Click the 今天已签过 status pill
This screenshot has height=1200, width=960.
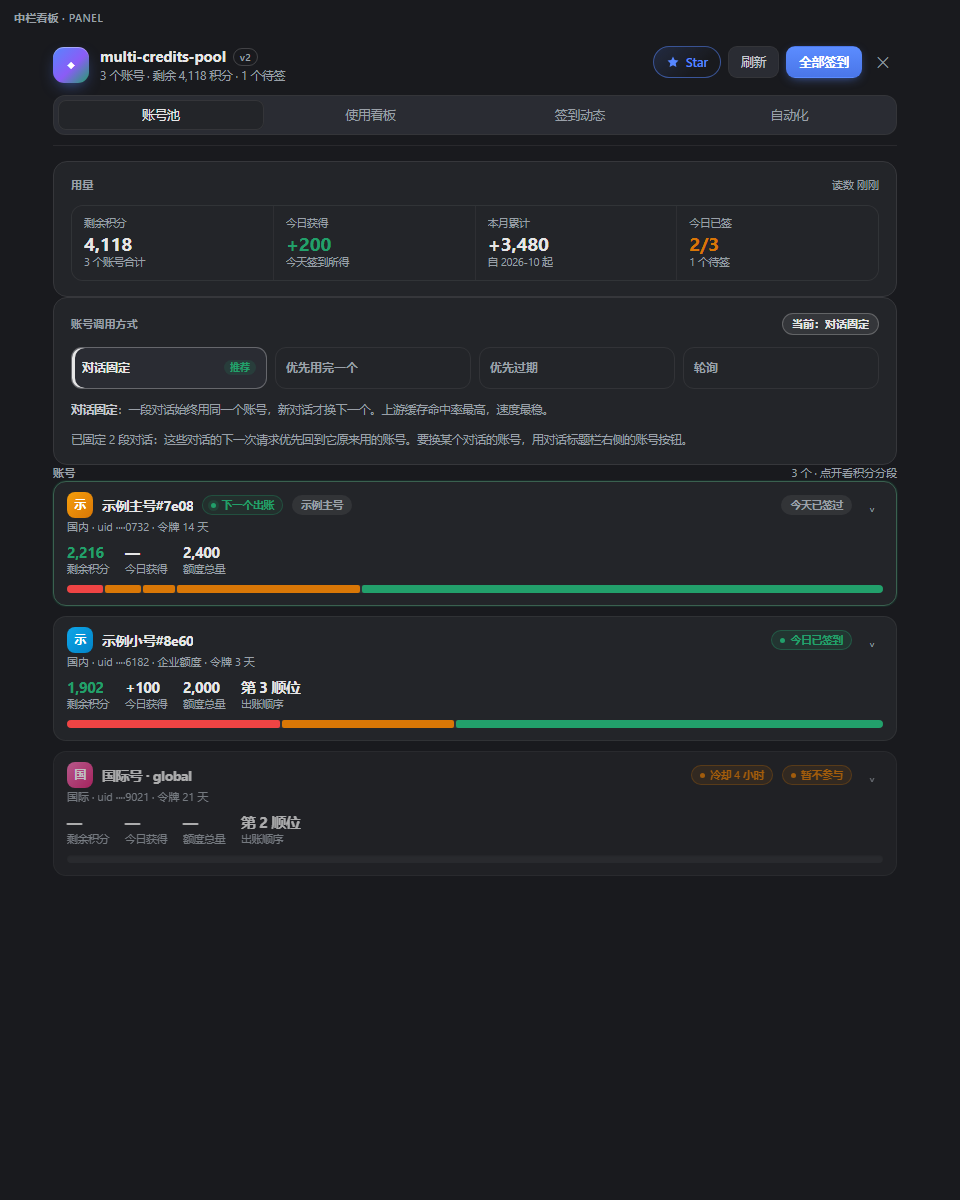click(x=817, y=505)
